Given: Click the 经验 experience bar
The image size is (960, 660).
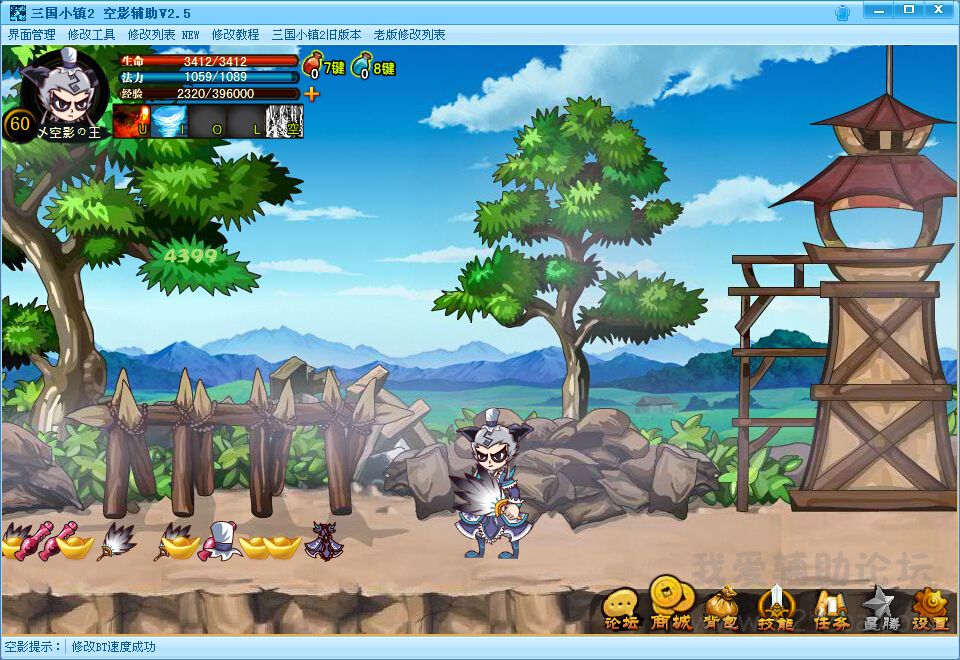Looking at the screenshot, I should [209, 94].
